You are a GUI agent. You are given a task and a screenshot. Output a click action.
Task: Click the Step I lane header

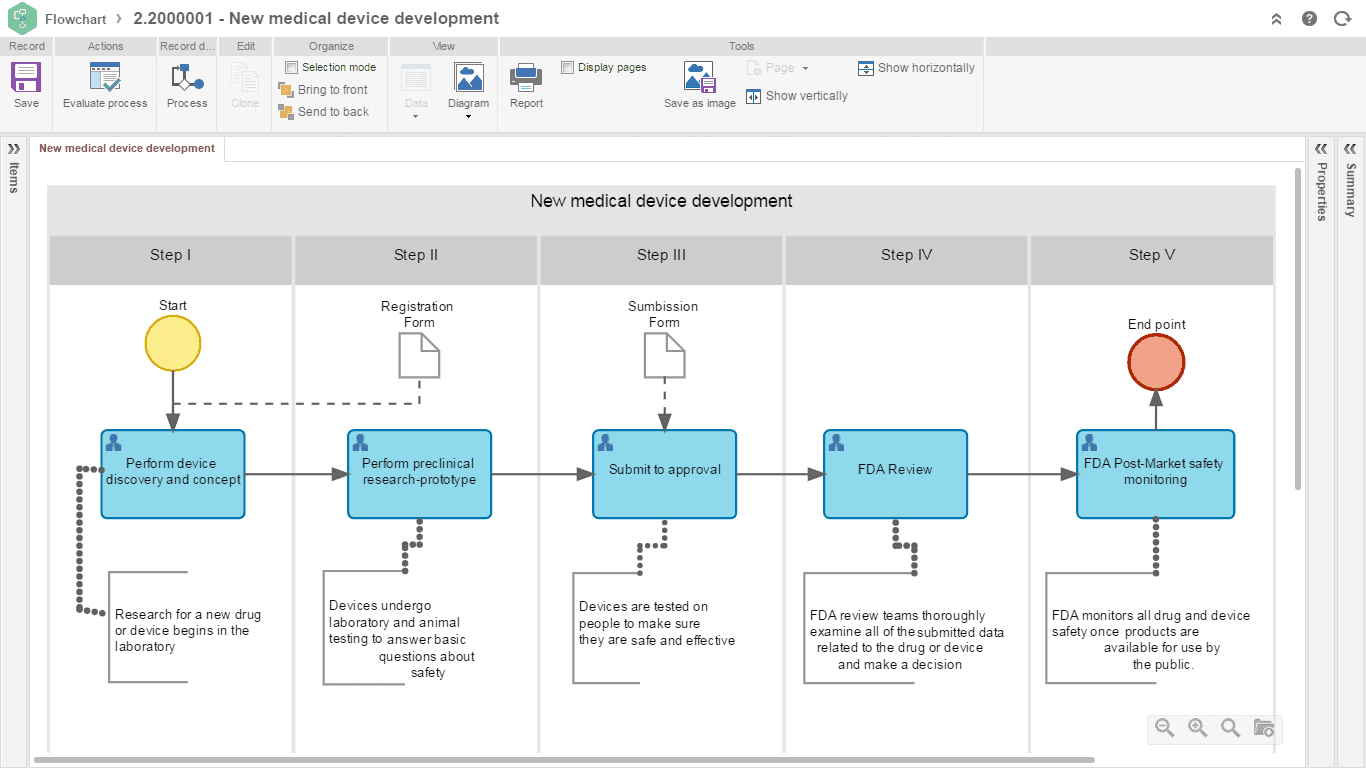click(171, 260)
